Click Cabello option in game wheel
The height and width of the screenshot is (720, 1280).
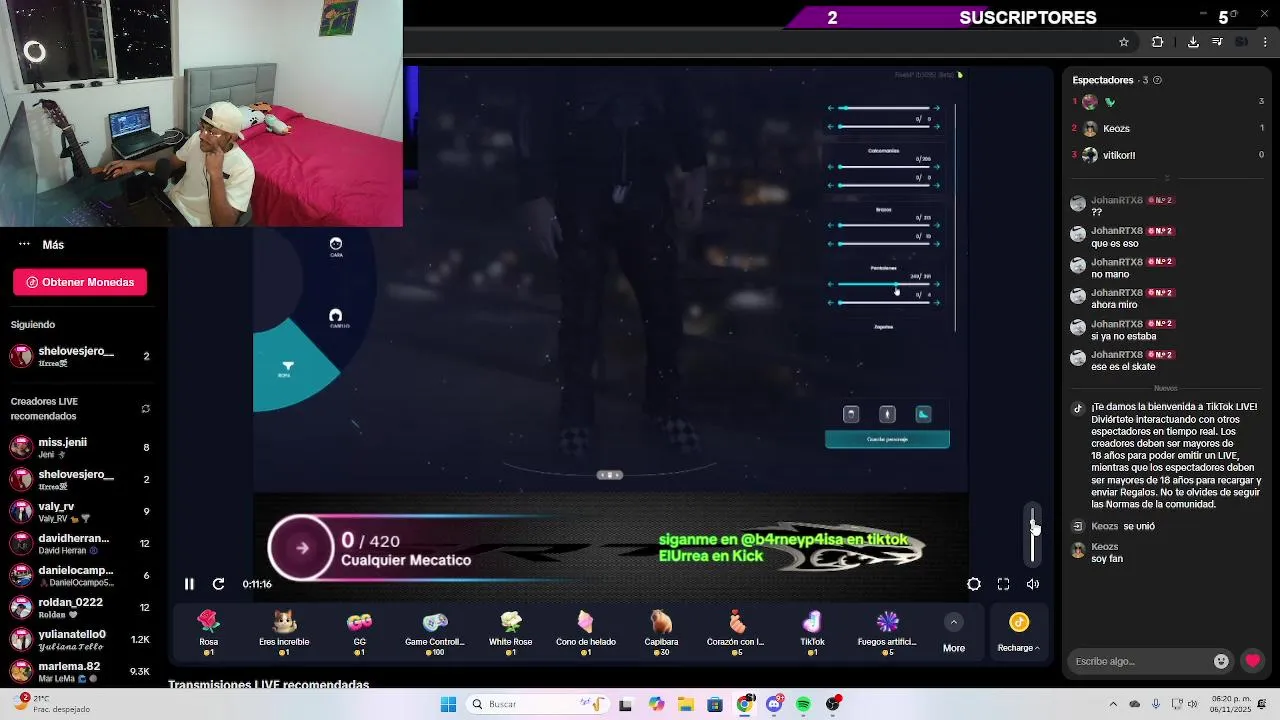coord(339,319)
